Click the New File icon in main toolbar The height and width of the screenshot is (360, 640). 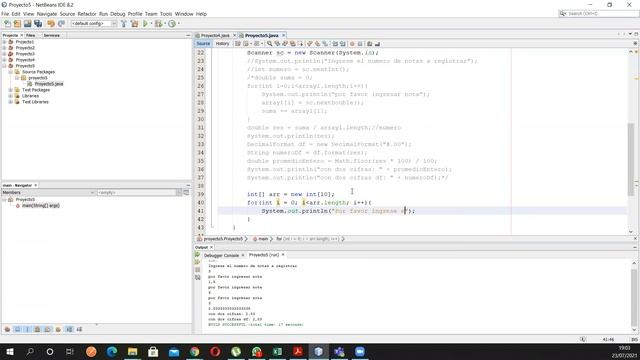coord(8,24)
